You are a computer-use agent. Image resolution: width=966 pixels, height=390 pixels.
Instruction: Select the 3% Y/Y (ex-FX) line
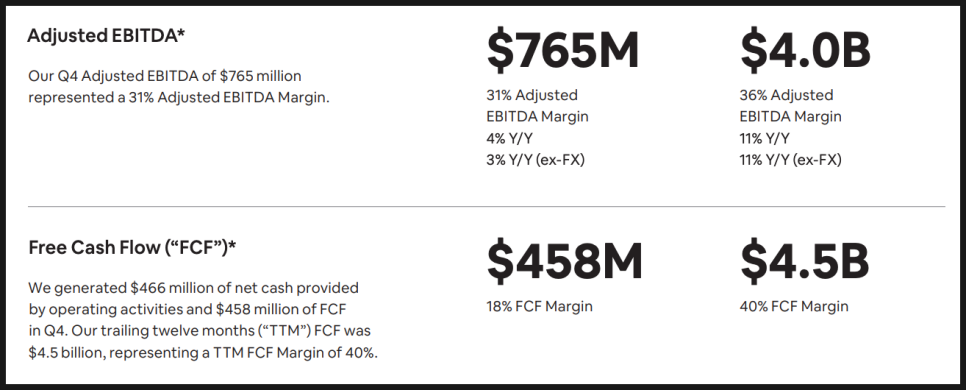[535, 160]
